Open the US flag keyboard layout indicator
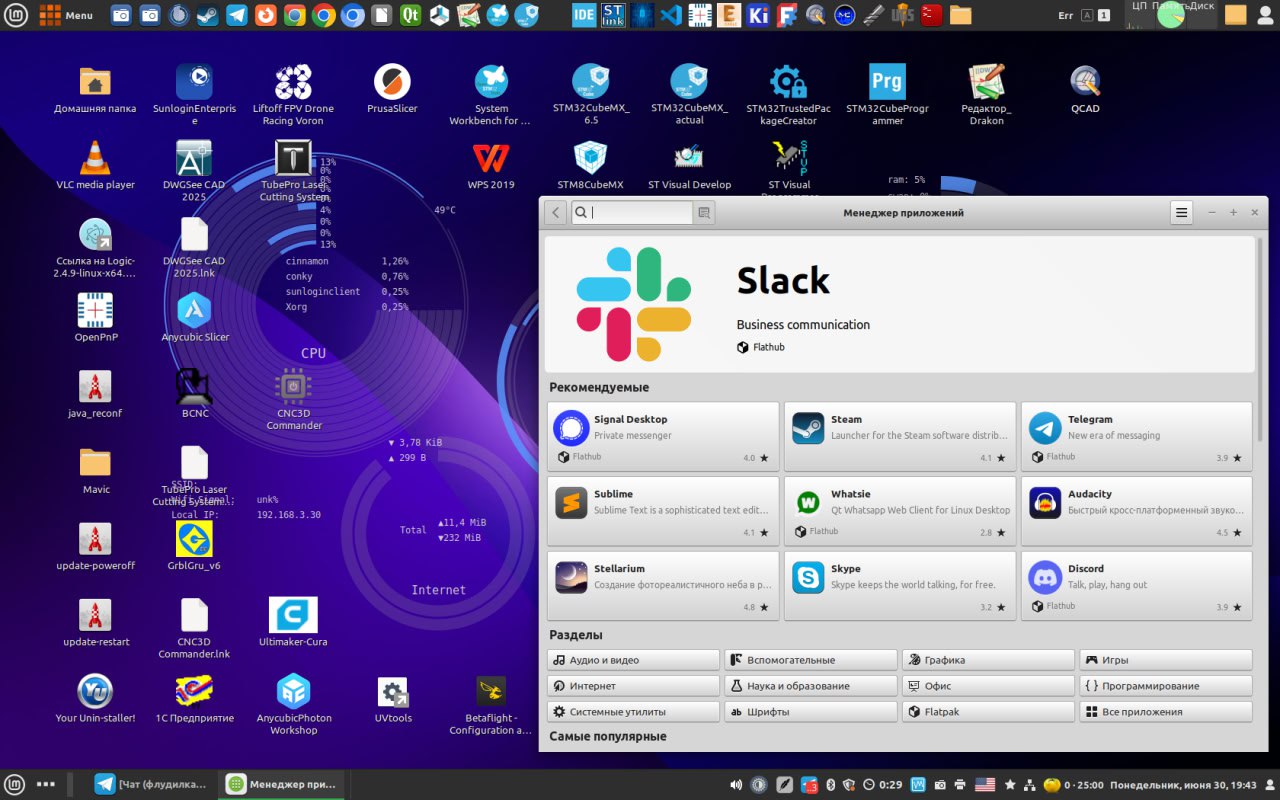The width and height of the screenshot is (1280, 800). click(985, 785)
